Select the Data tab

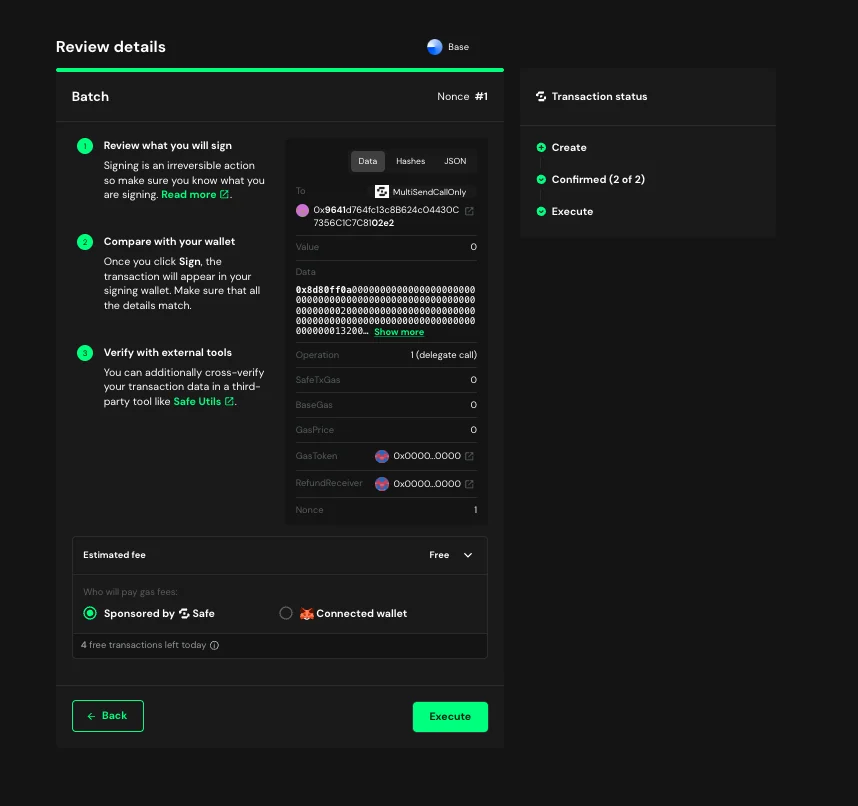click(368, 161)
